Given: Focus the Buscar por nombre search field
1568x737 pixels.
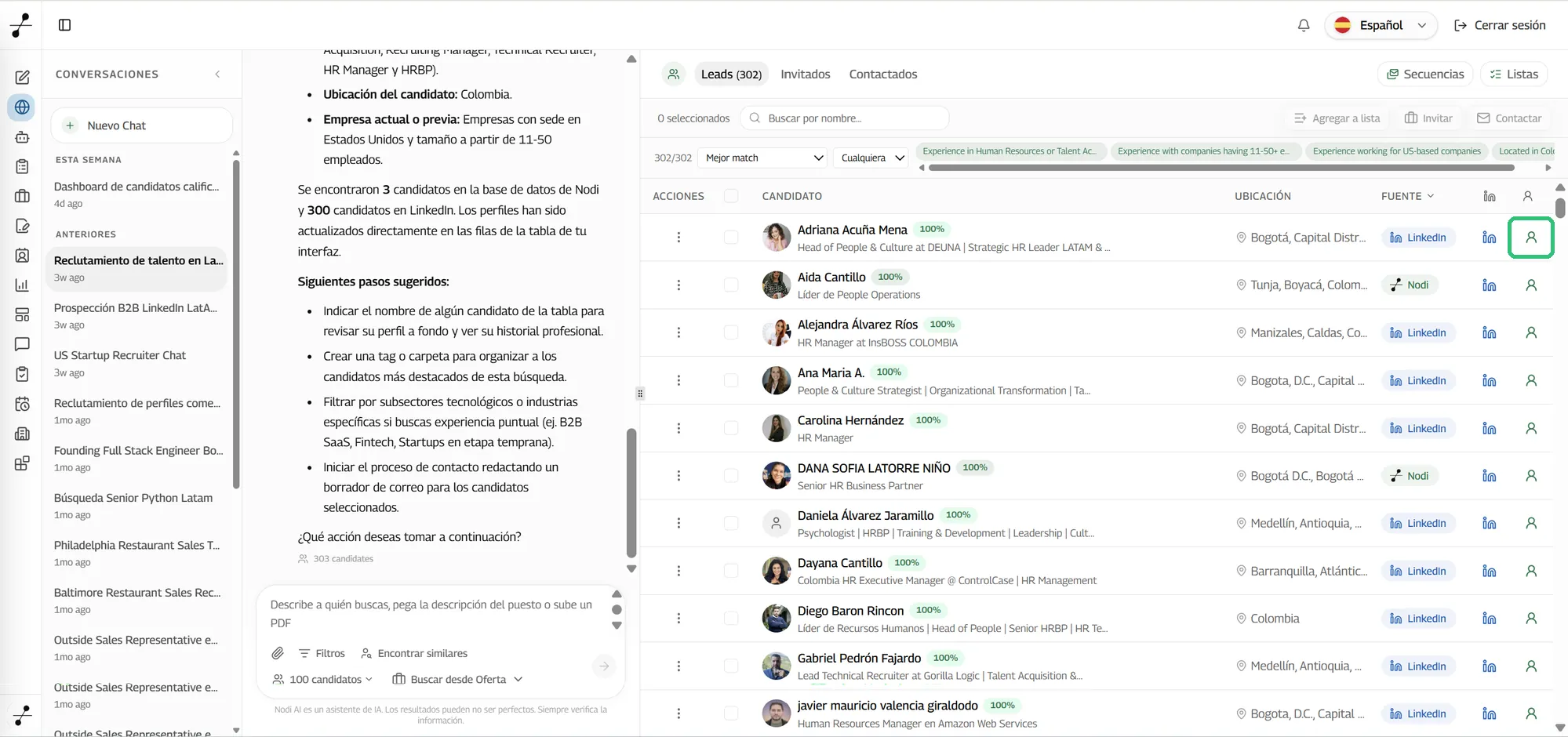Looking at the screenshot, I should click(x=845, y=118).
